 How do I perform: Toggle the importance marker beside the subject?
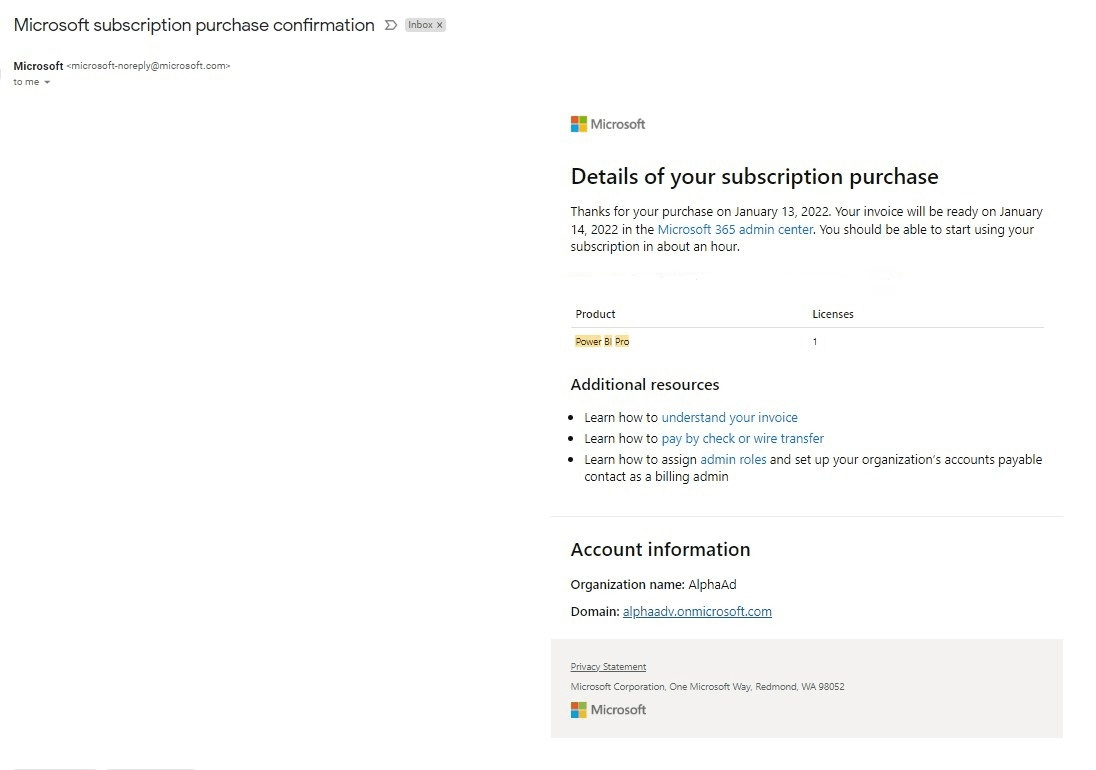click(391, 25)
